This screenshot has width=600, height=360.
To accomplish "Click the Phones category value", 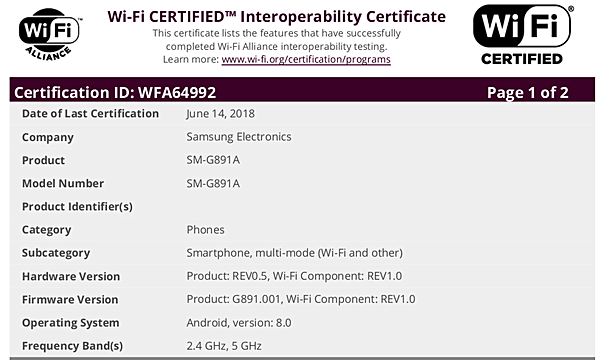I will (x=205, y=230).
